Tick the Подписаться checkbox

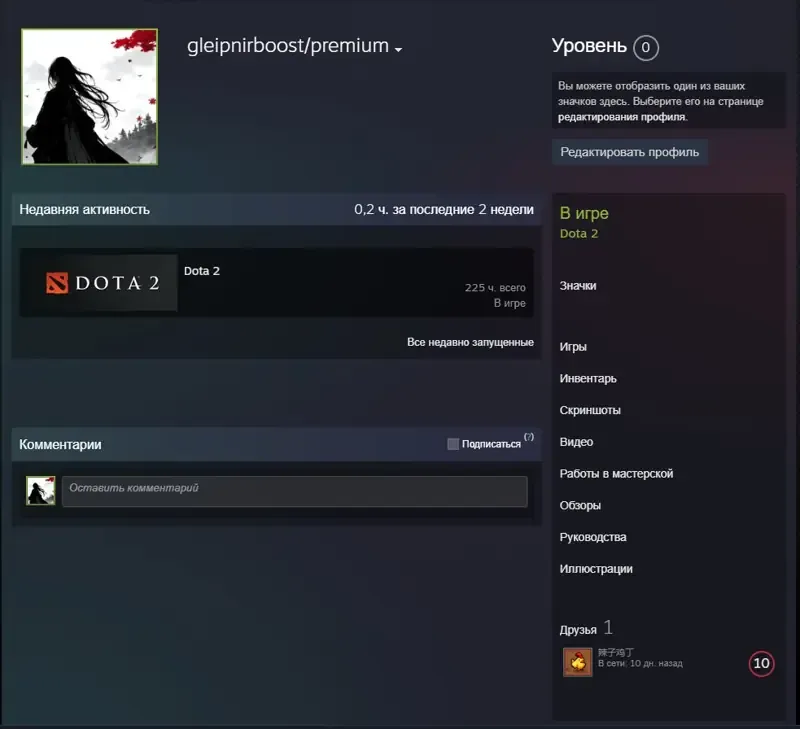click(453, 444)
